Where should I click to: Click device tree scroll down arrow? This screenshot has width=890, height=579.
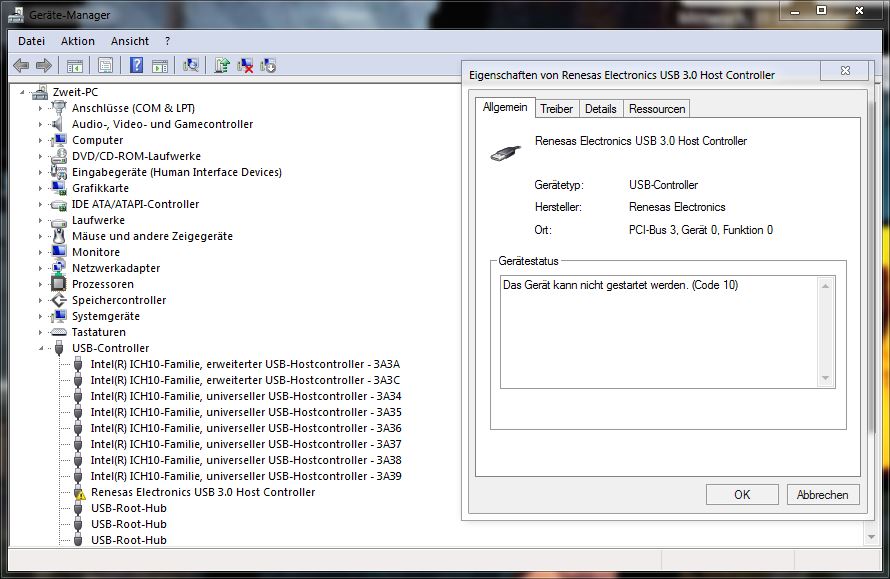coord(871,537)
